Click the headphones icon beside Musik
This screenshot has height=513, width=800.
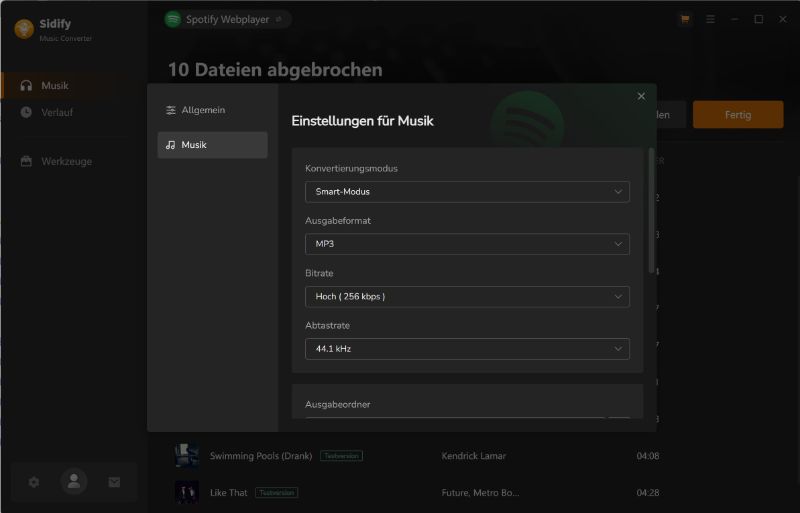(x=26, y=86)
